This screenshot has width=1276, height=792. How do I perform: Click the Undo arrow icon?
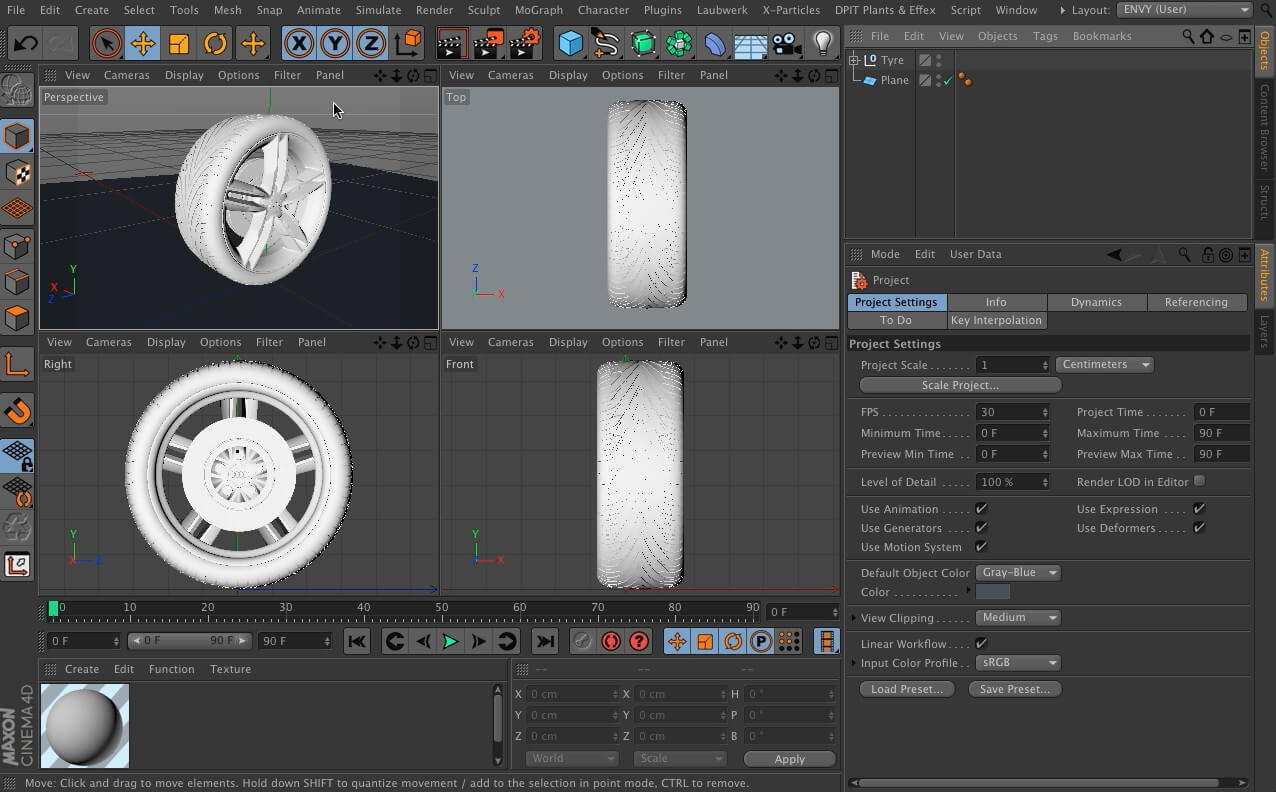click(x=26, y=44)
